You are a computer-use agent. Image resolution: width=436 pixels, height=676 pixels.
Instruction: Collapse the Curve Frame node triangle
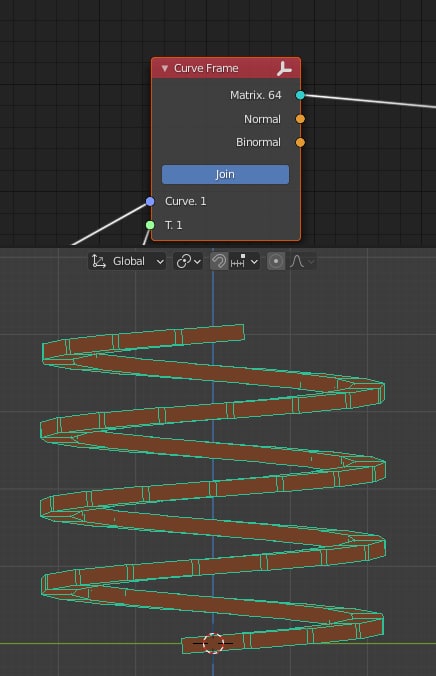[x=164, y=69]
